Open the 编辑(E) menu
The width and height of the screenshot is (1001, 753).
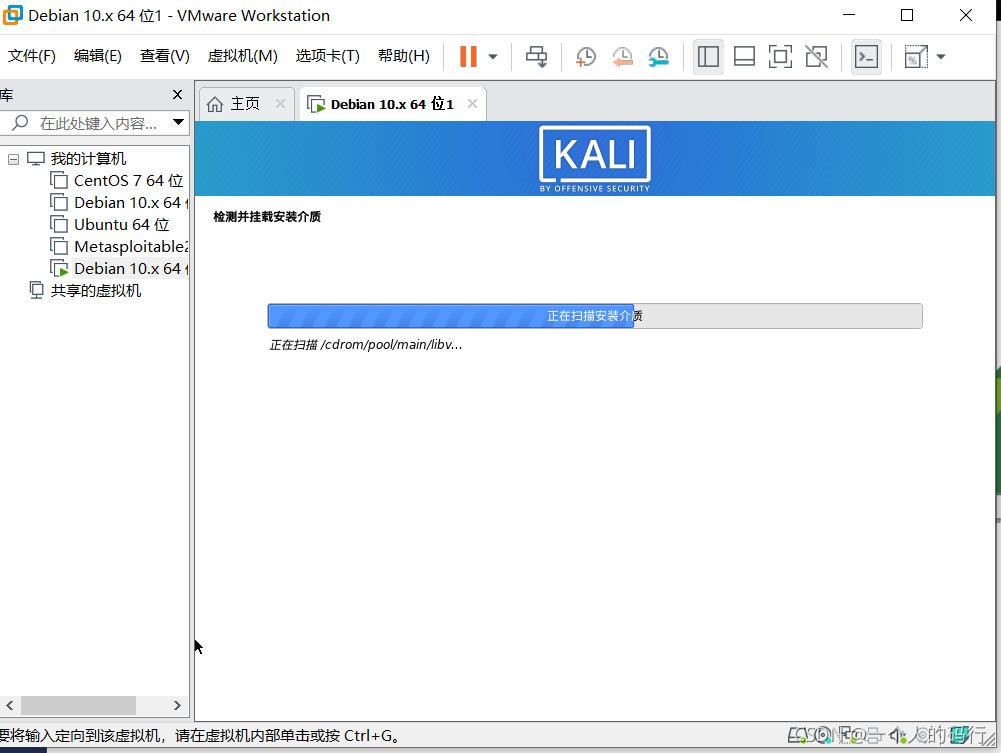[98, 56]
